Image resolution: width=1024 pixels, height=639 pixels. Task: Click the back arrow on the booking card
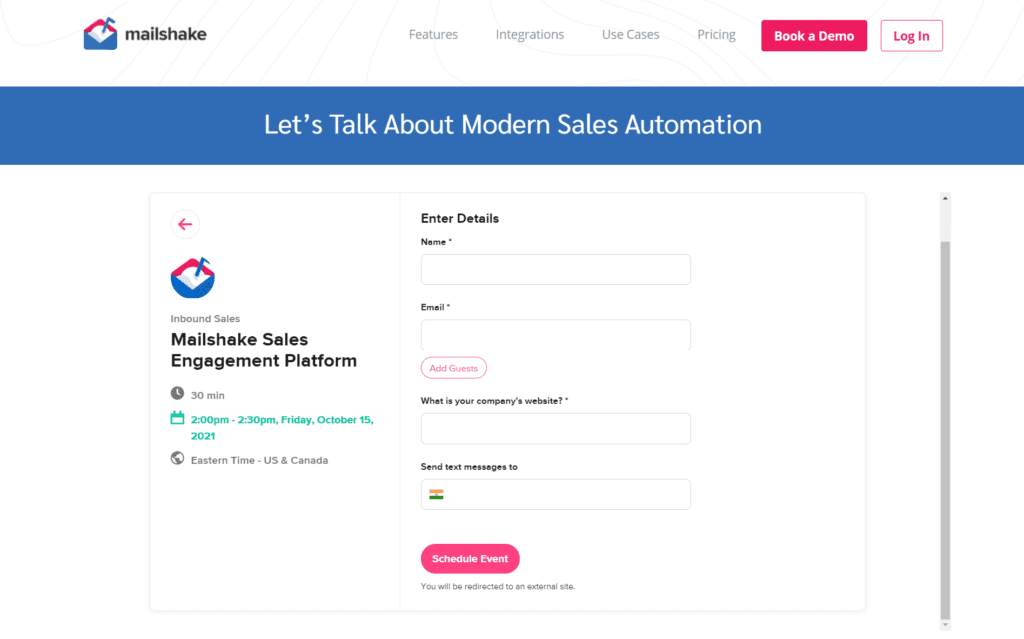(x=185, y=224)
